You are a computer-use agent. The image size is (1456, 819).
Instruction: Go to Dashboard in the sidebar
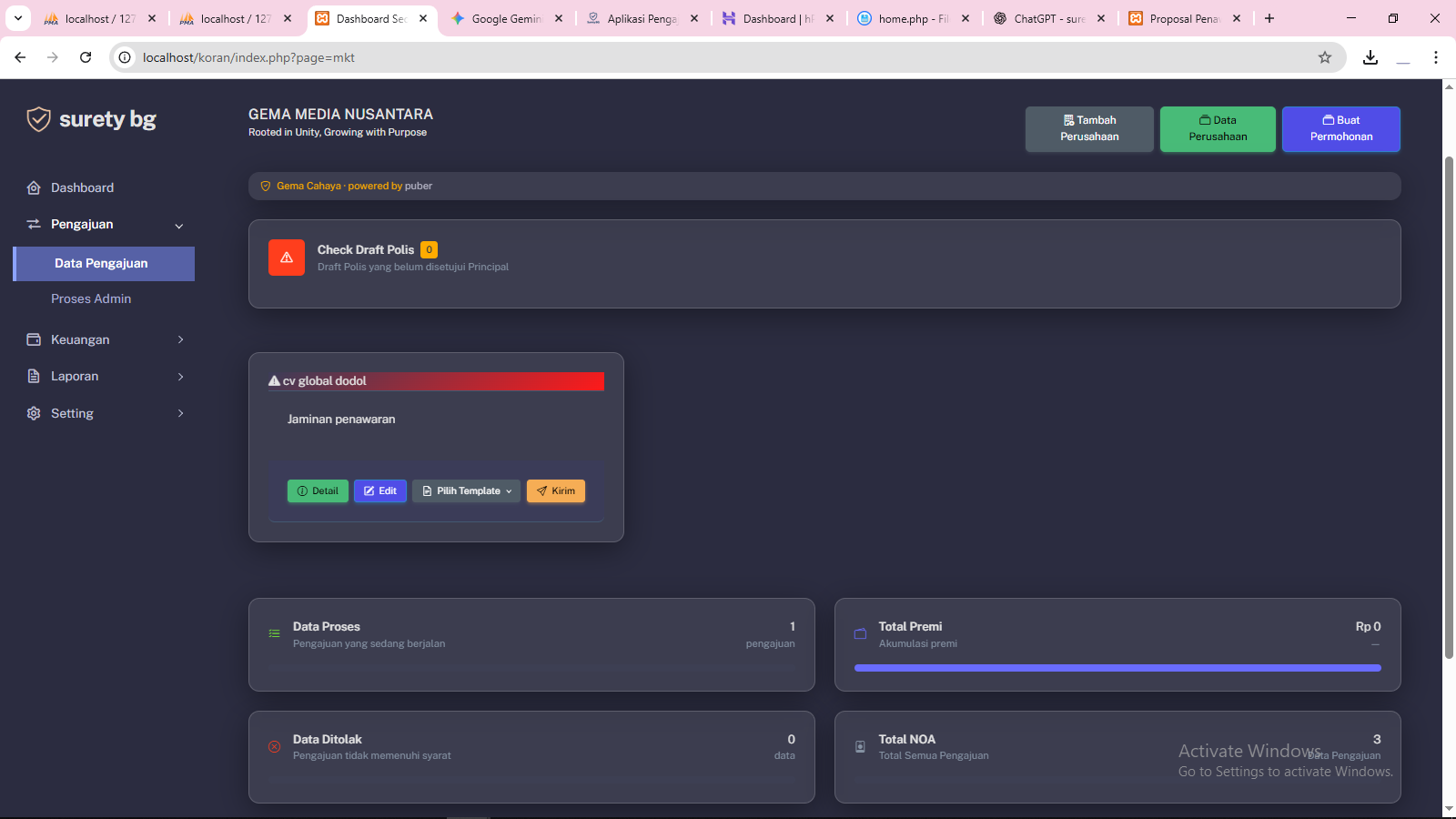click(82, 187)
